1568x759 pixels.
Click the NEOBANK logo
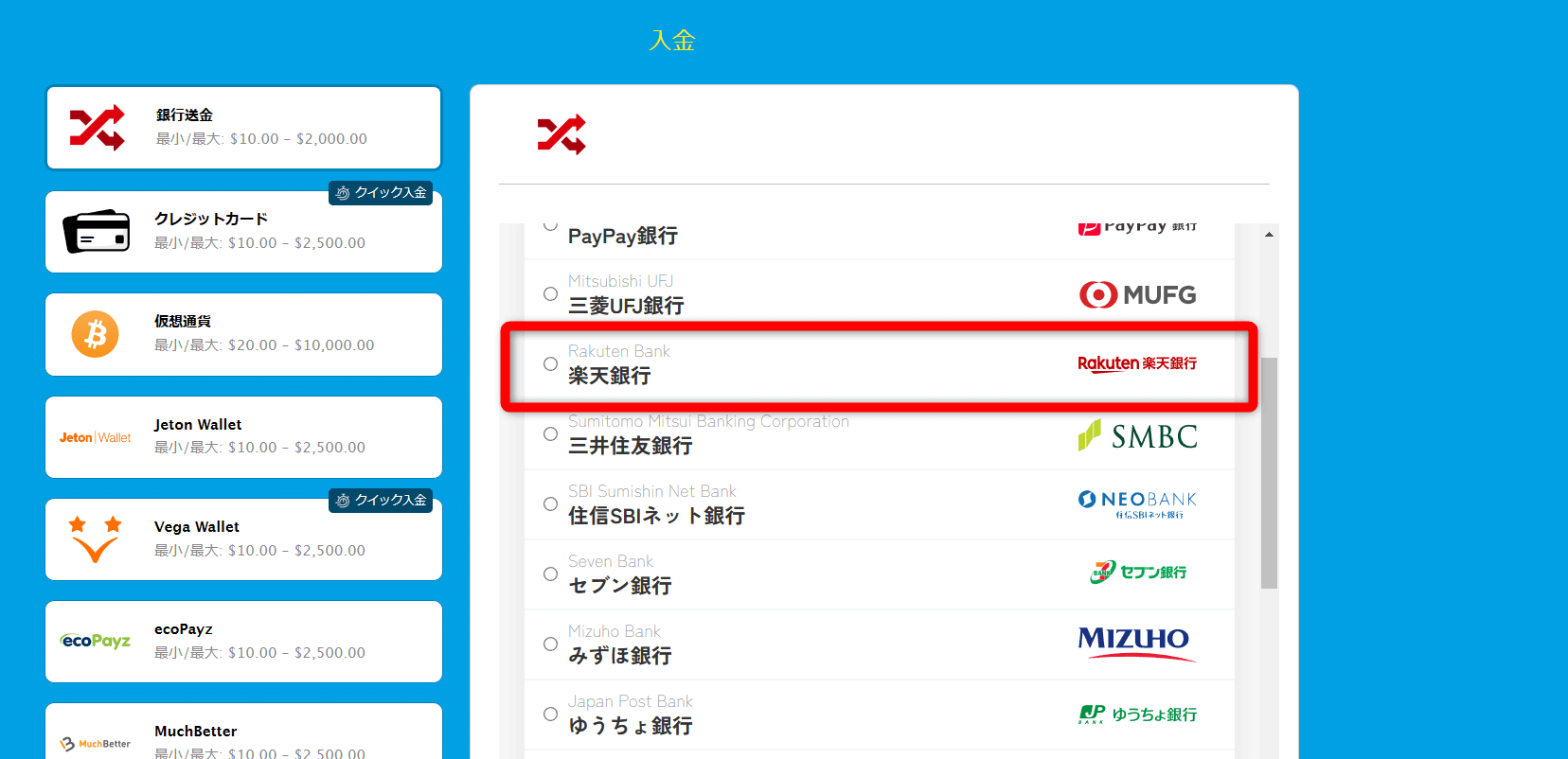(x=1137, y=504)
